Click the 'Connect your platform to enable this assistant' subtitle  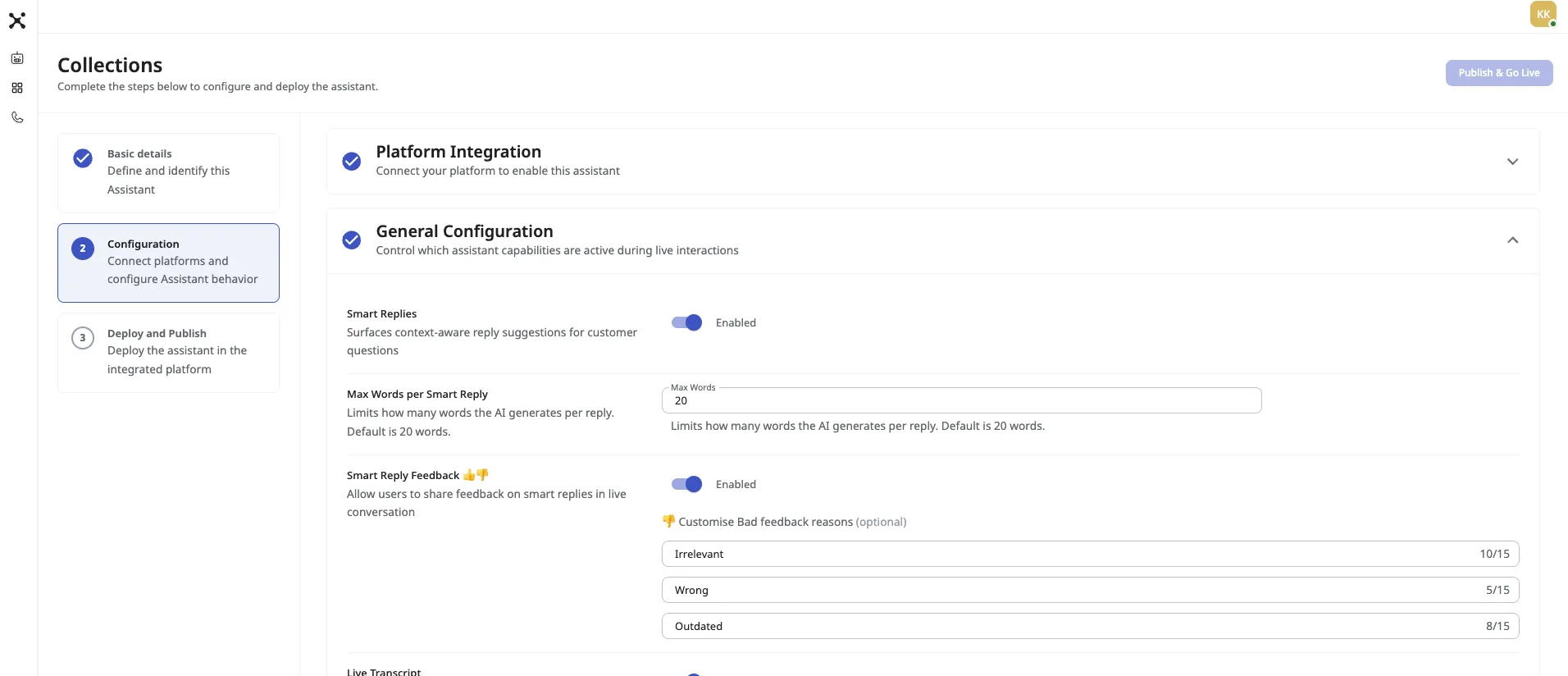[x=498, y=171]
